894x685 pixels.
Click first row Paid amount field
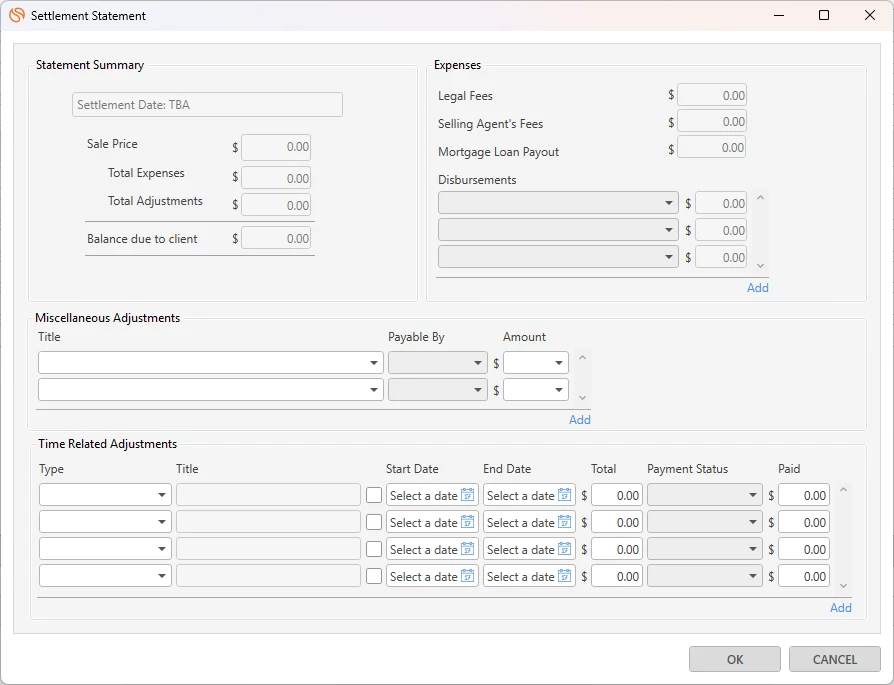[x=804, y=495]
